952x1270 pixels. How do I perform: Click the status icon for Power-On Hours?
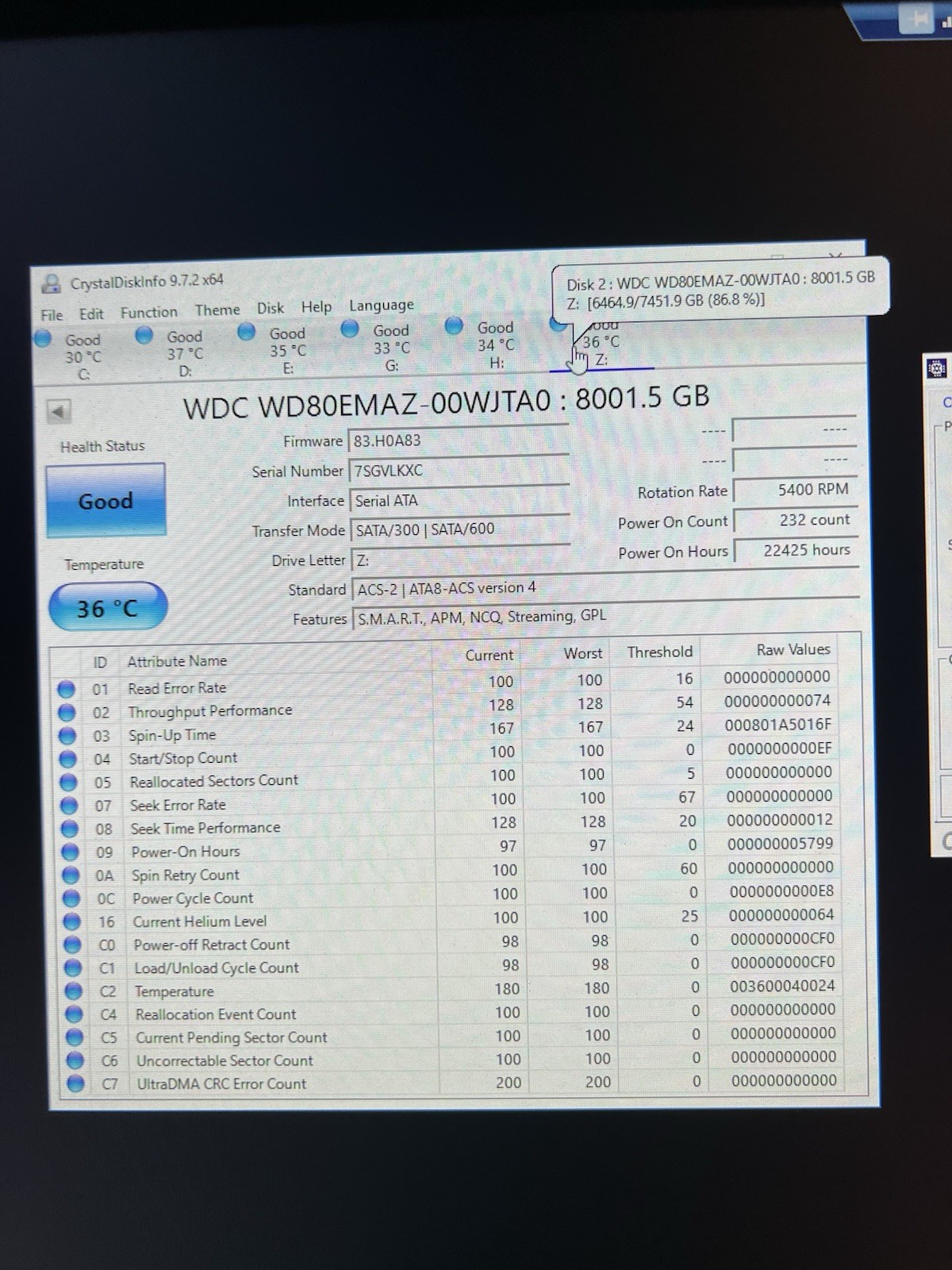tap(71, 852)
